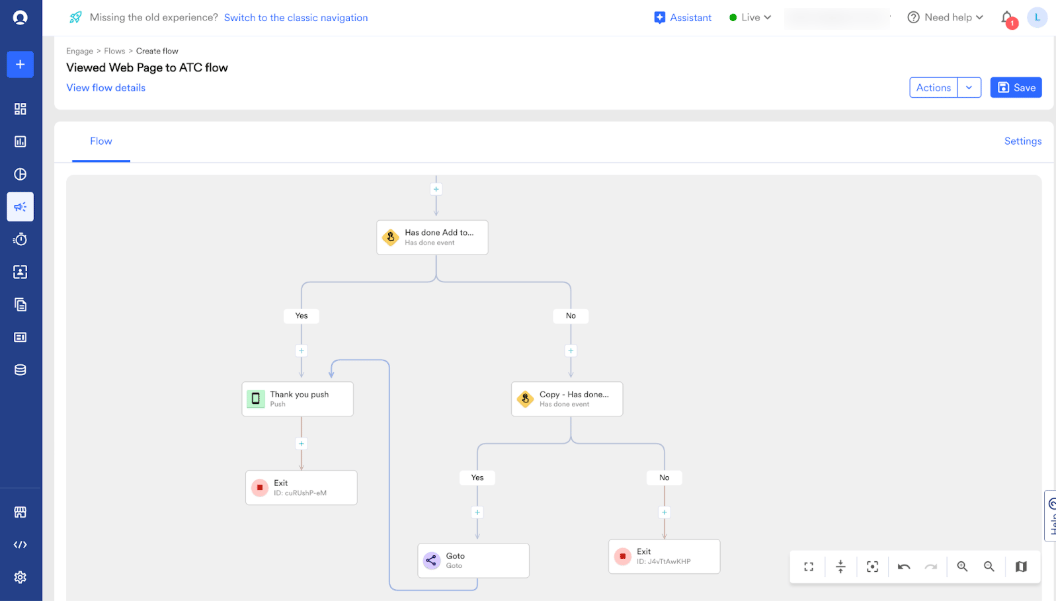This screenshot has width=1064, height=608.
Task: Select the Flow tab
Action: (x=101, y=141)
